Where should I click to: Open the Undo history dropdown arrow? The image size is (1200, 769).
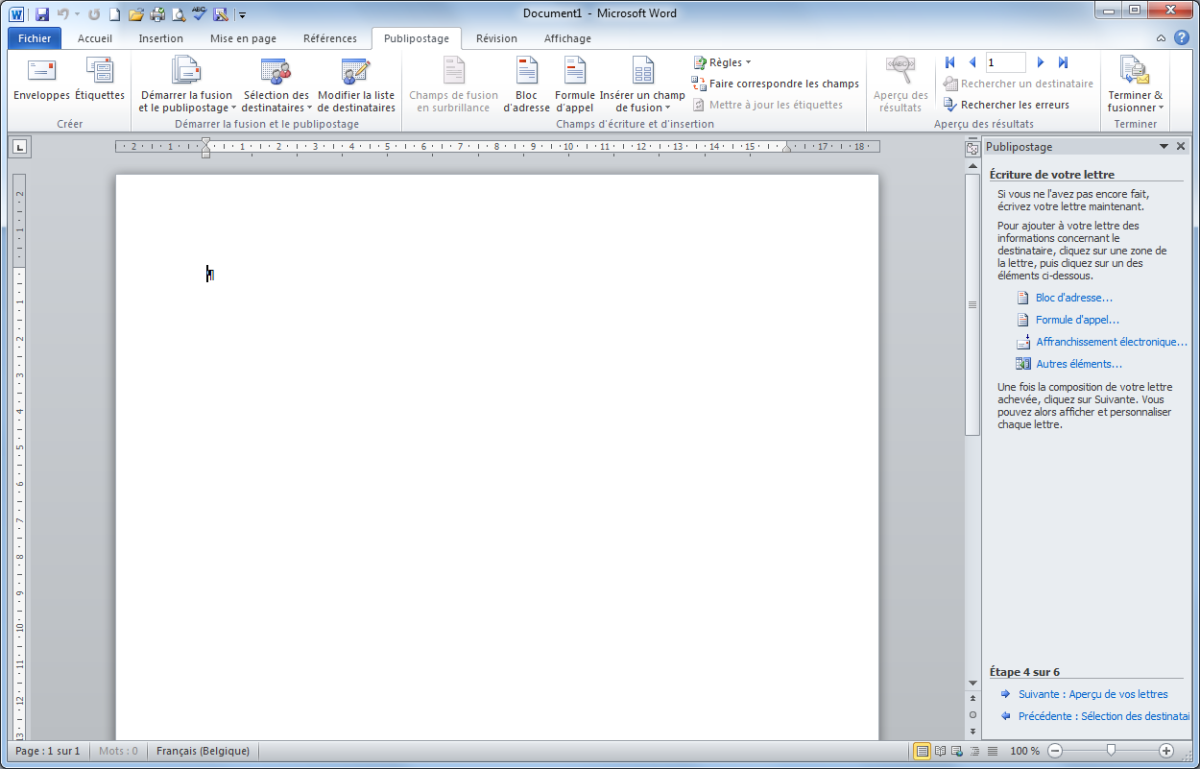(x=76, y=14)
